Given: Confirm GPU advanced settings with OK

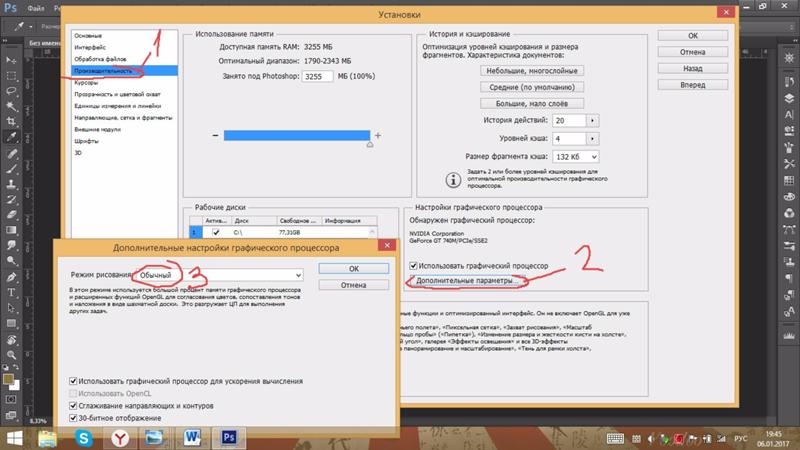Looking at the screenshot, I should [x=354, y=268].
